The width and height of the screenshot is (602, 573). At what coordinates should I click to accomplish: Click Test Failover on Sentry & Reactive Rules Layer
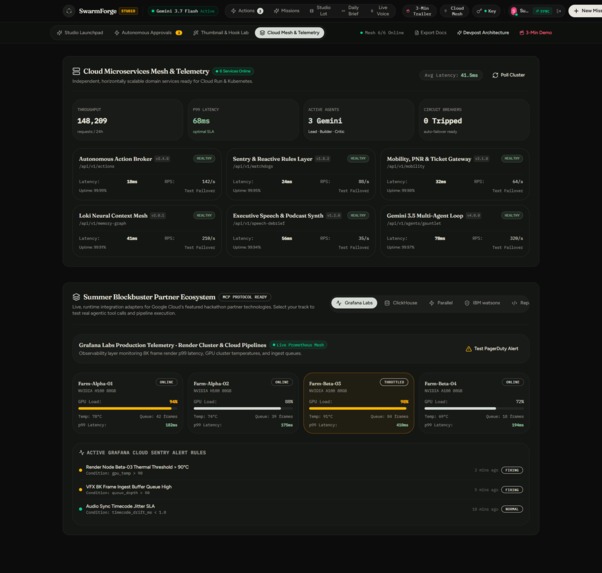coord(354,191)
